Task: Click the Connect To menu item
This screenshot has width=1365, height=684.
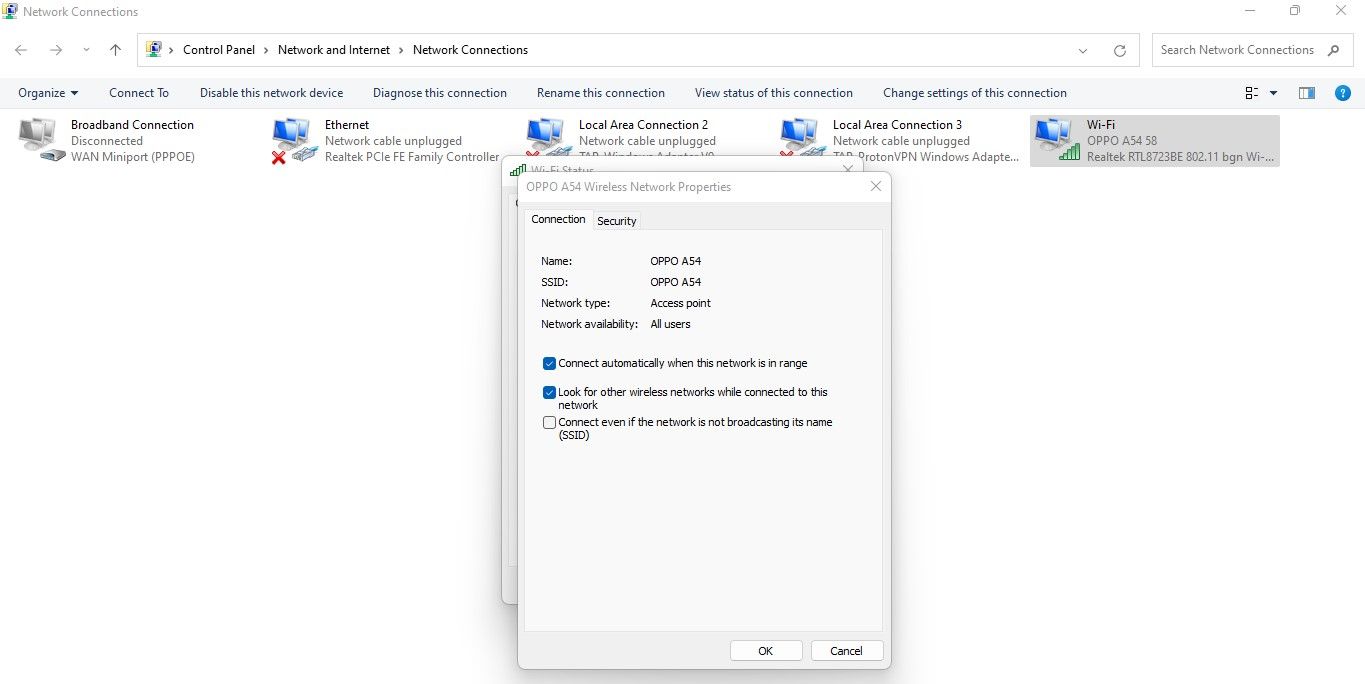Action: pyautogui.click(x=138, y=92)
